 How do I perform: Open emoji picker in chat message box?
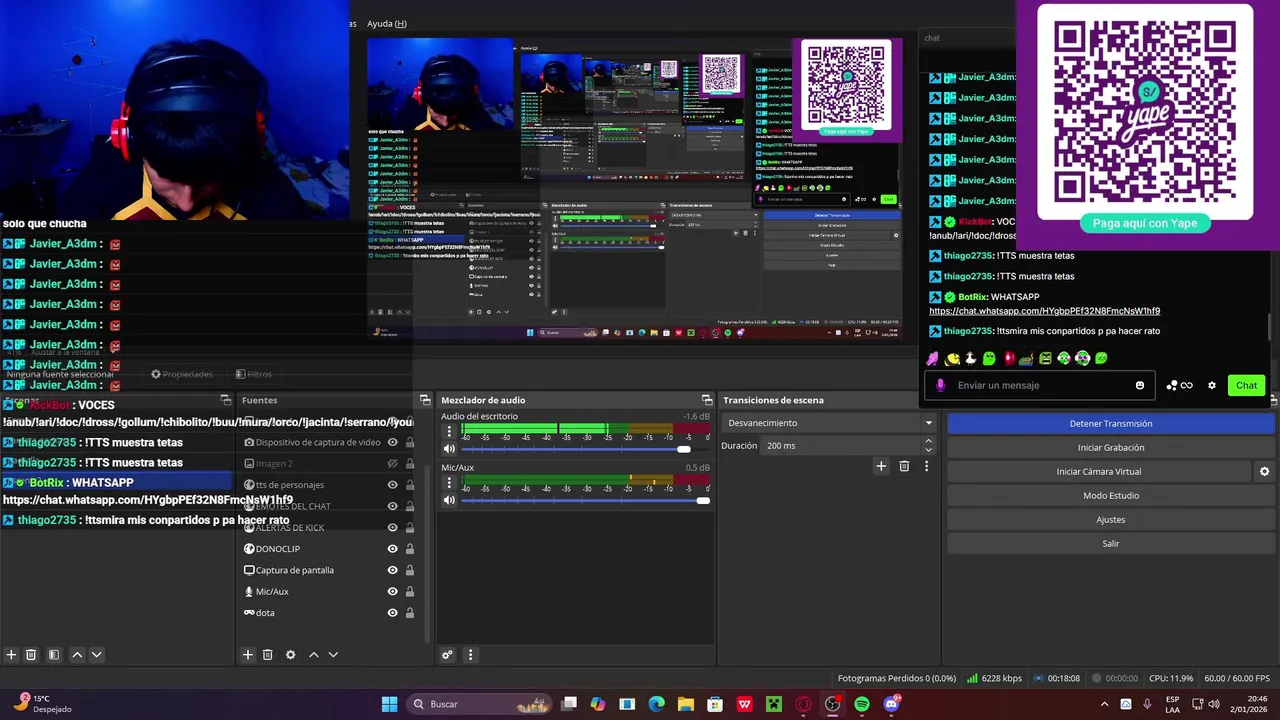(x=1140, y=385)
